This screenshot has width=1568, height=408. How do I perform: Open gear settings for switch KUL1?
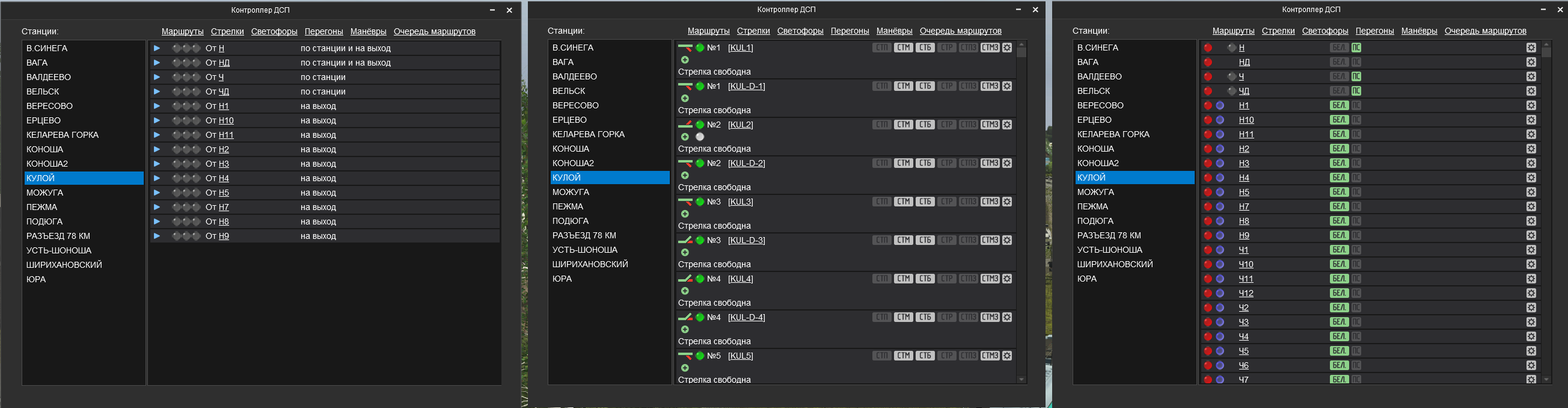click(1007, 48)
